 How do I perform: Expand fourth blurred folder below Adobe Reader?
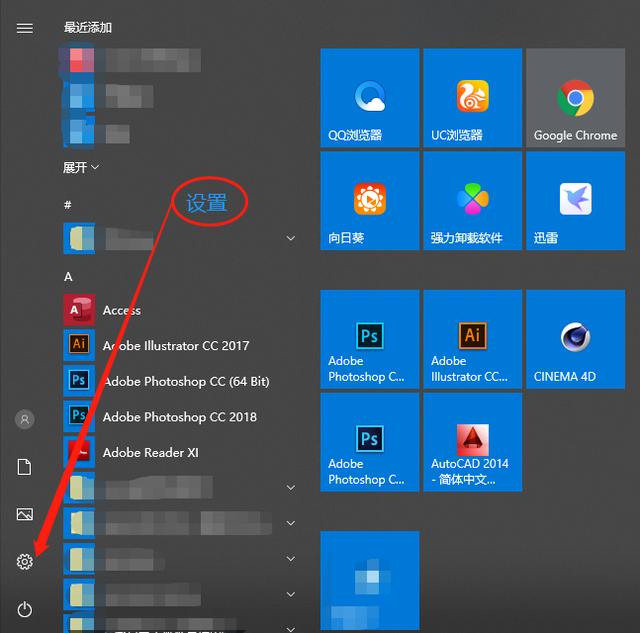click(x=291, y=594)
